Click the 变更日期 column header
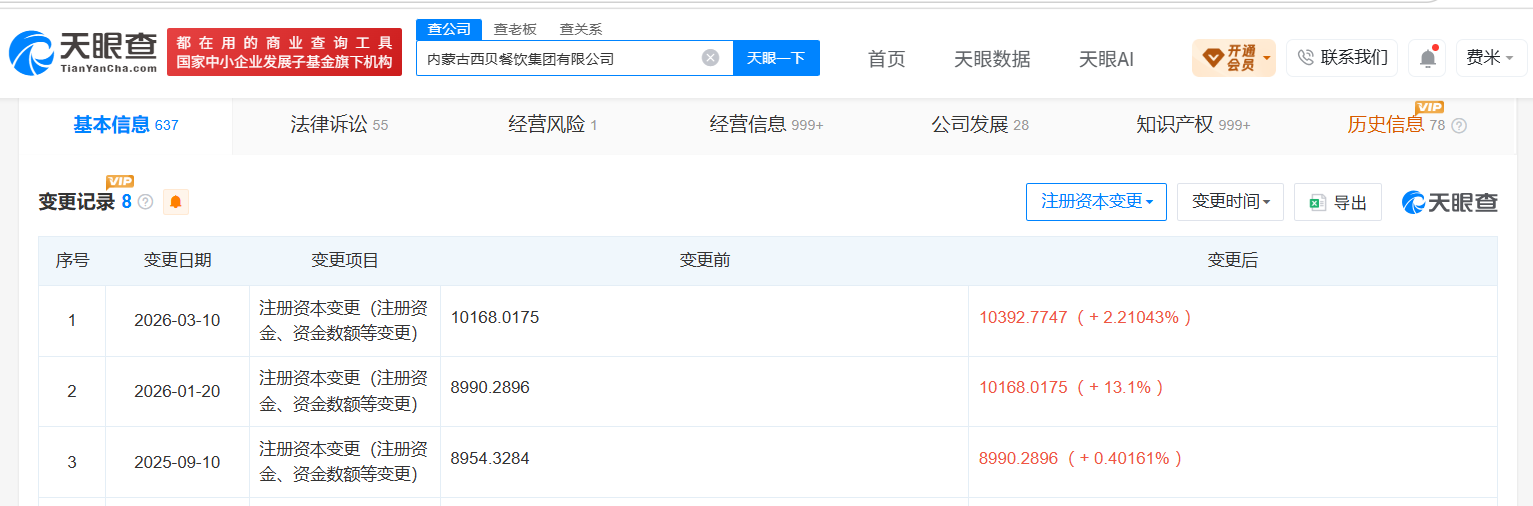This screenshot has height=506, width=1533. (x=177, y=261)
